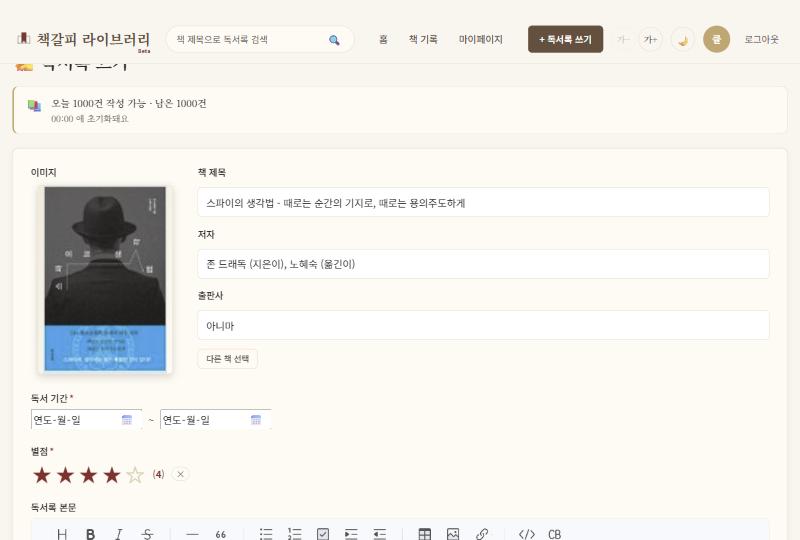Decrease font size with 가- button

[x=623, y=39]
